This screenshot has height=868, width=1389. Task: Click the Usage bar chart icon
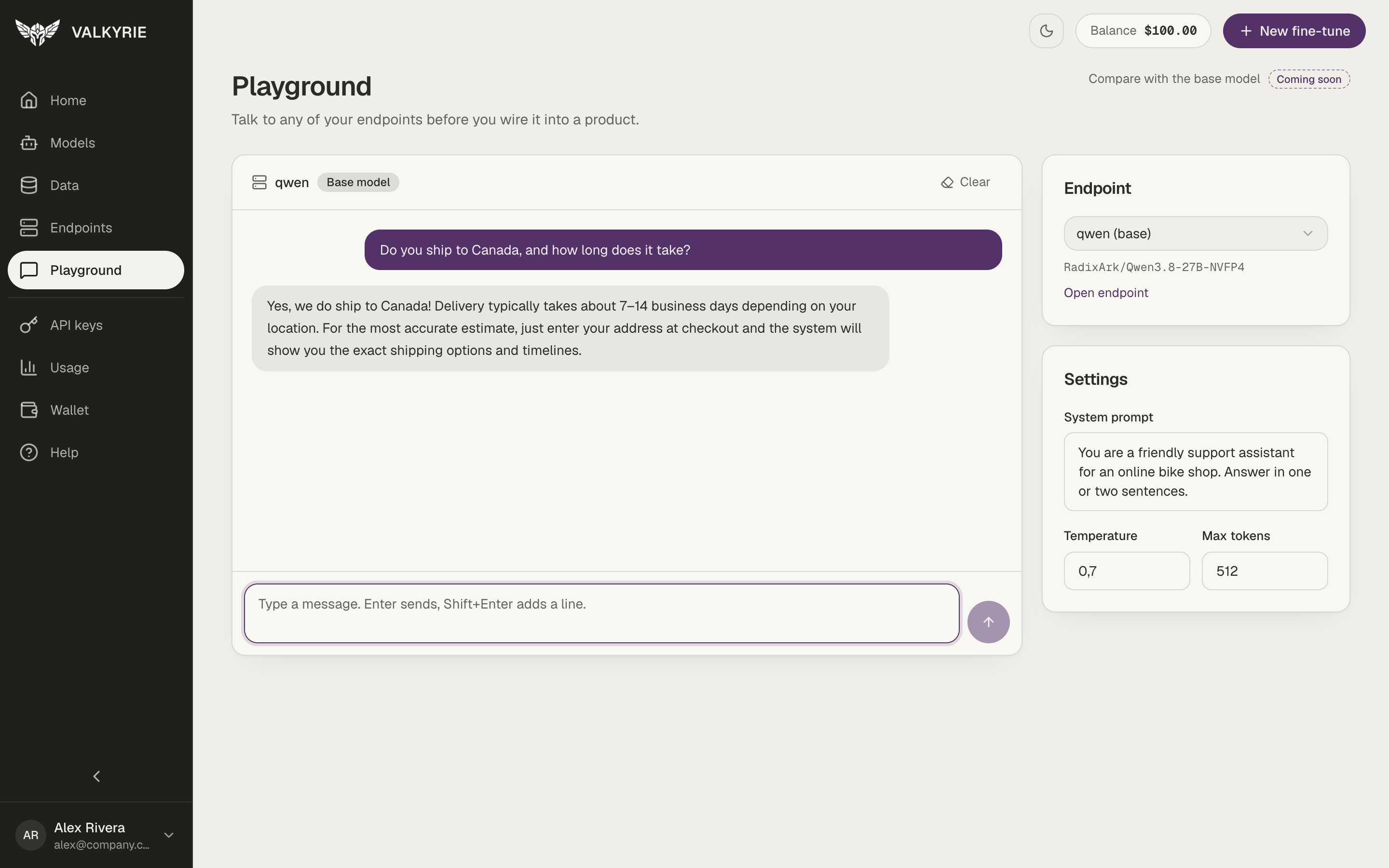(29, 367)
